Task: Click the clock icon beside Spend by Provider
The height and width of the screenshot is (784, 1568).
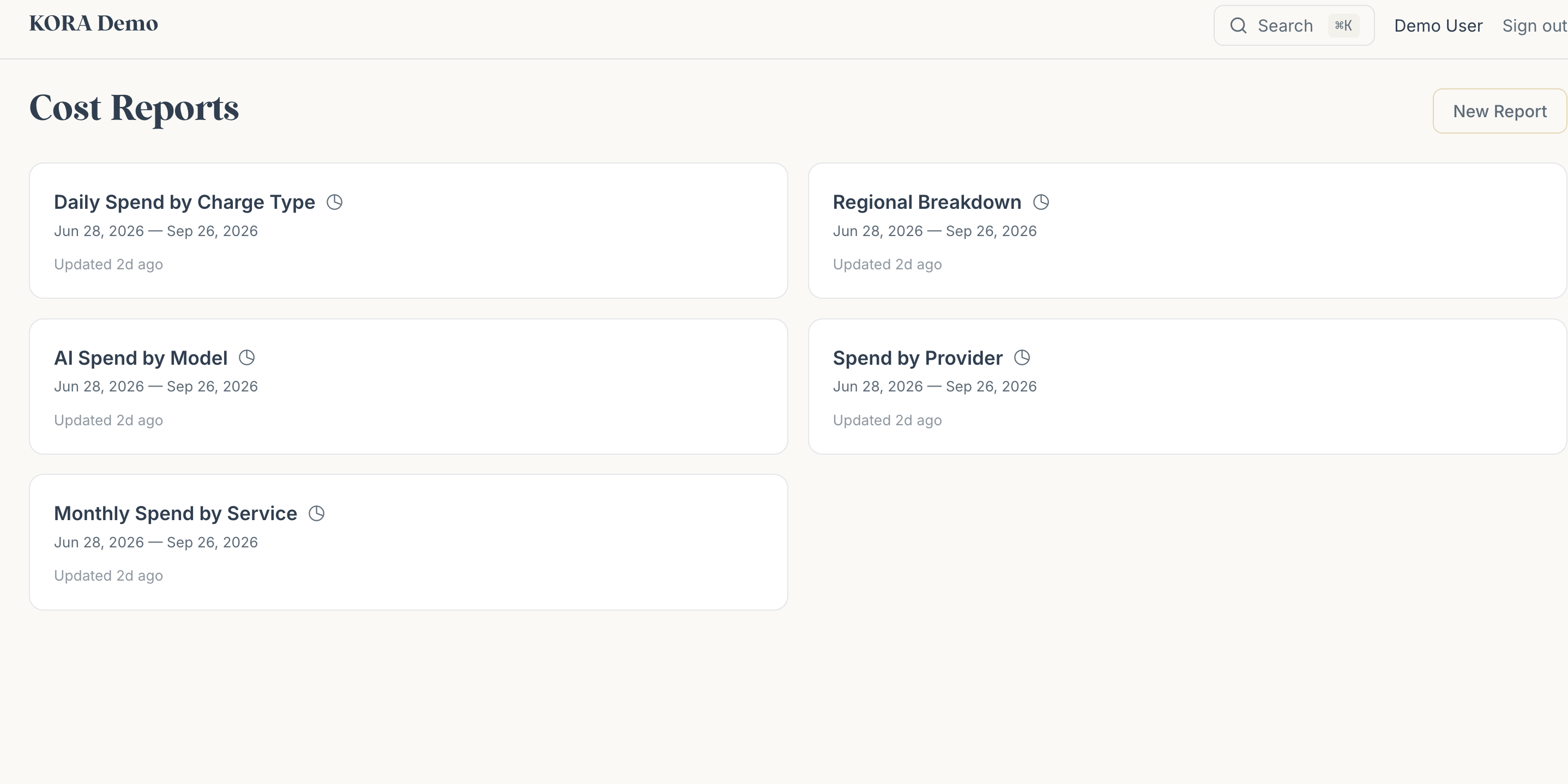Action: coord(1022,357)
